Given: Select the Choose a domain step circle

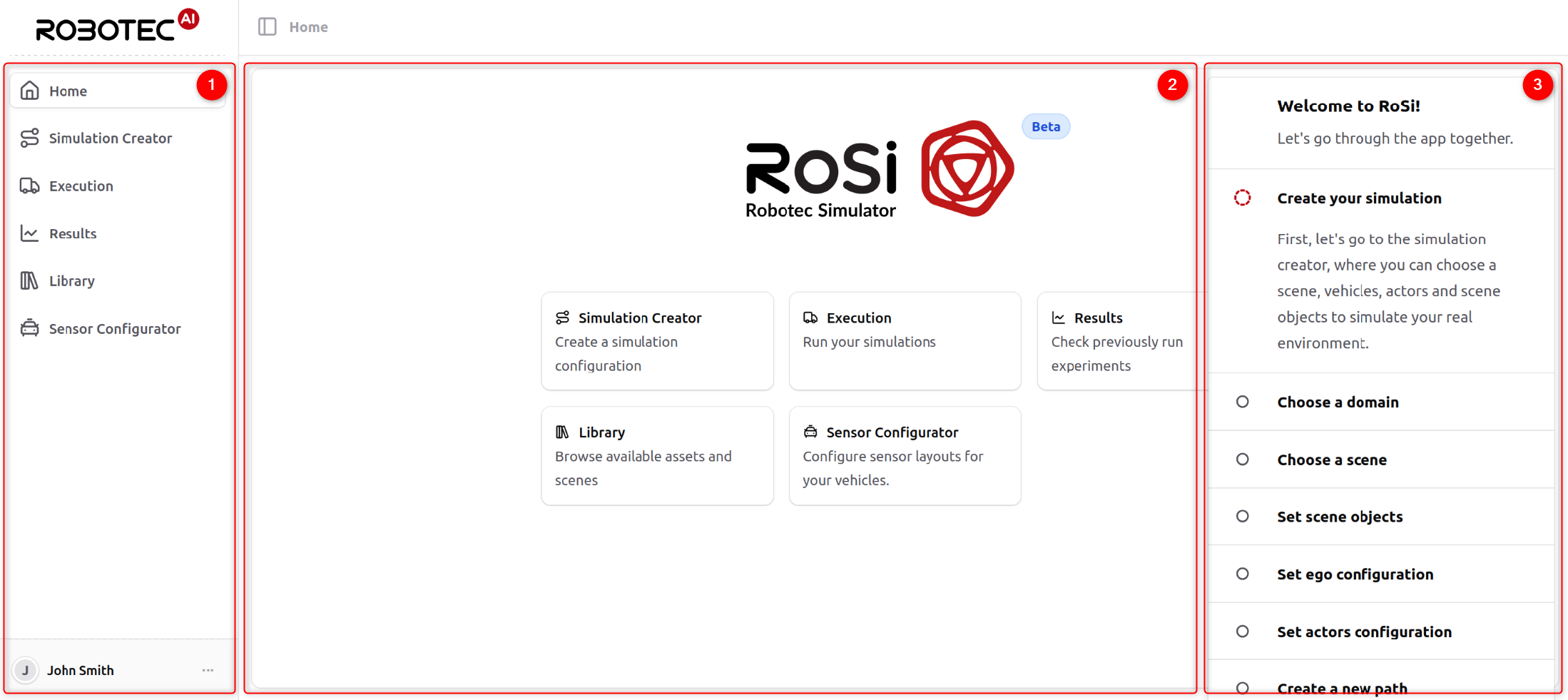Looking at the screenshot, I should tap(1243, 402).
